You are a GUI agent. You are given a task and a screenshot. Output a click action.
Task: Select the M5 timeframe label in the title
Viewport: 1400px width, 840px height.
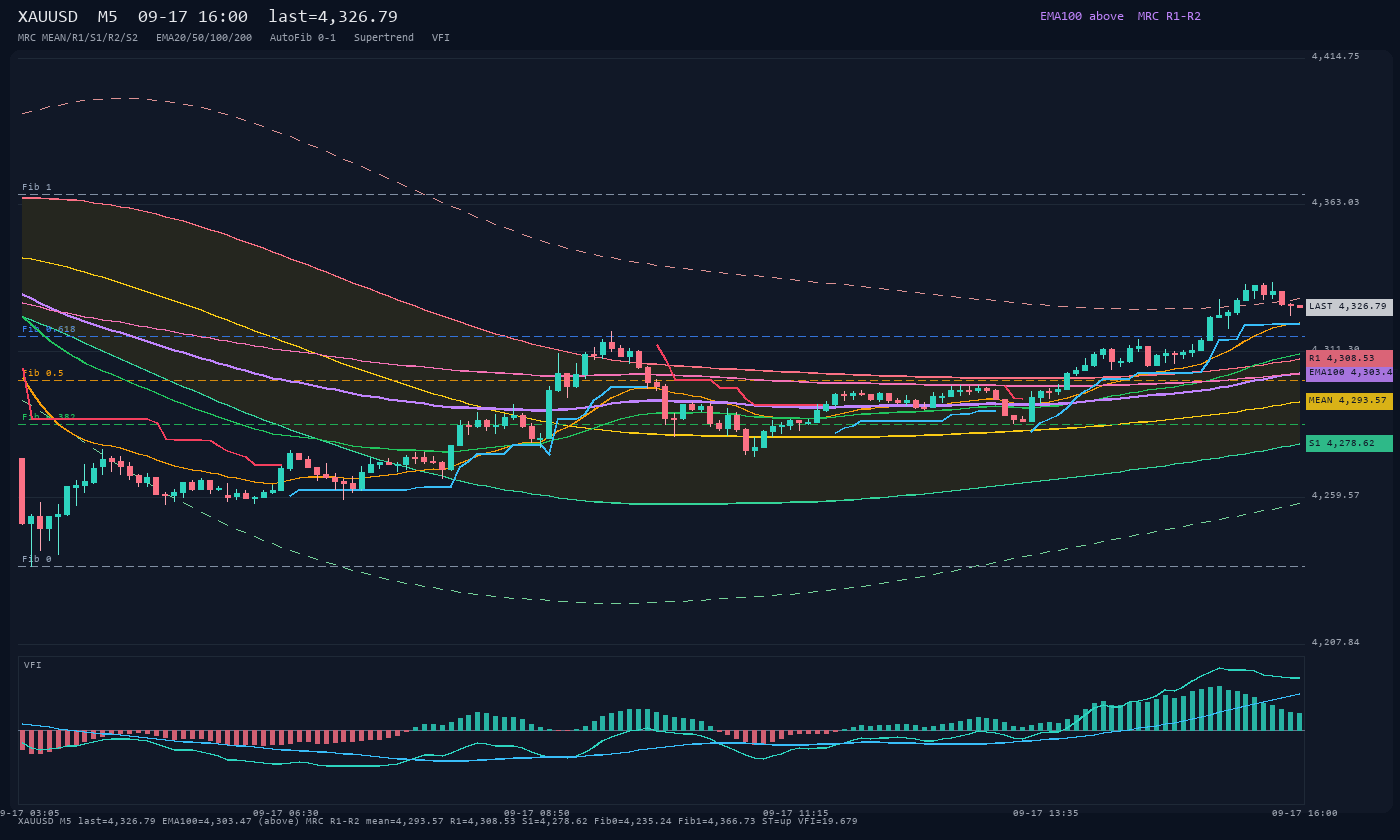(108, 16)
